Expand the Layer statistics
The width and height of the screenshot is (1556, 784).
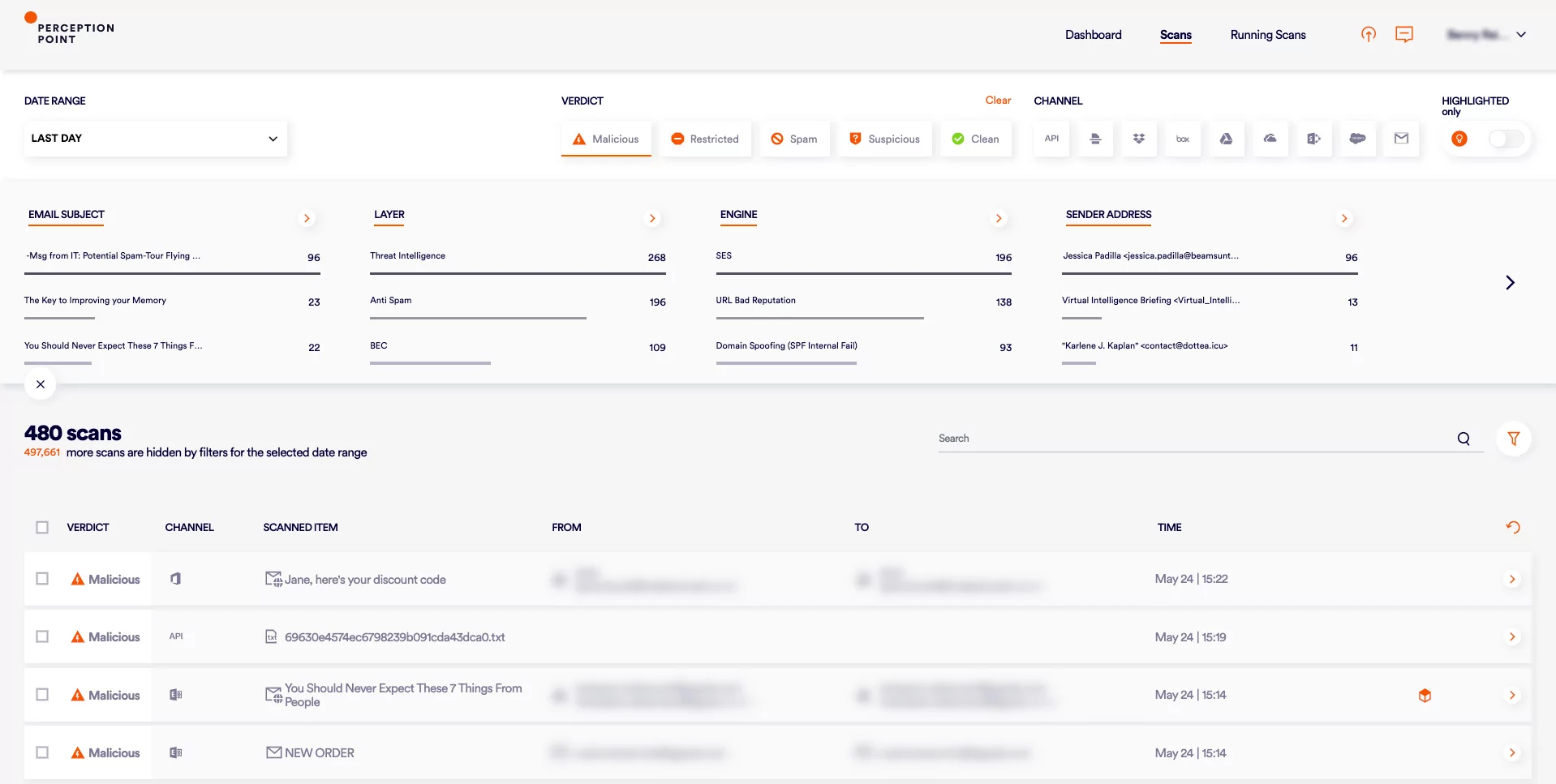tap(652, 218)
